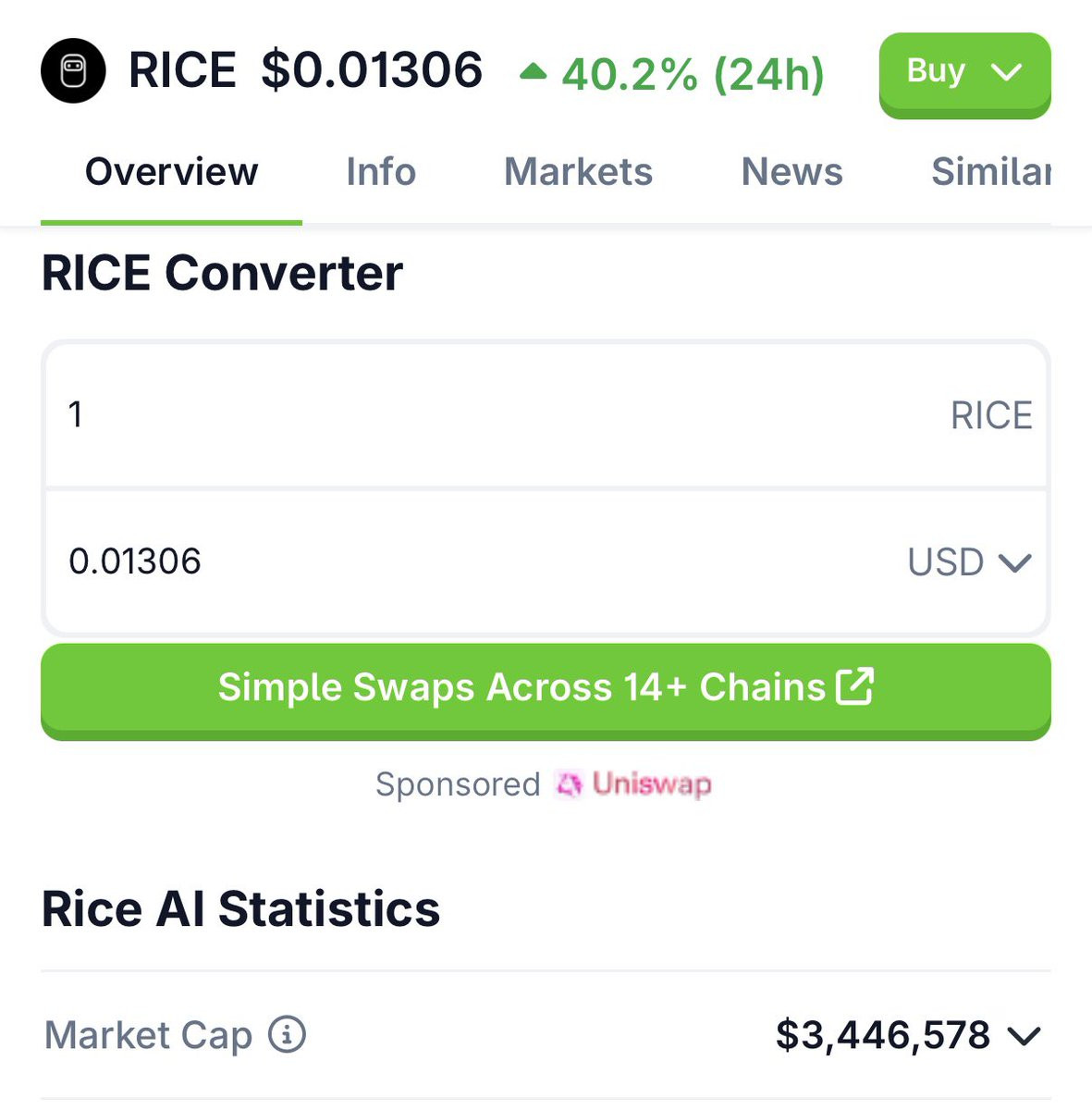Select the Overview tab
Image resolution: width=1092 pixels, height=1110 pixels.
(171, 172)
